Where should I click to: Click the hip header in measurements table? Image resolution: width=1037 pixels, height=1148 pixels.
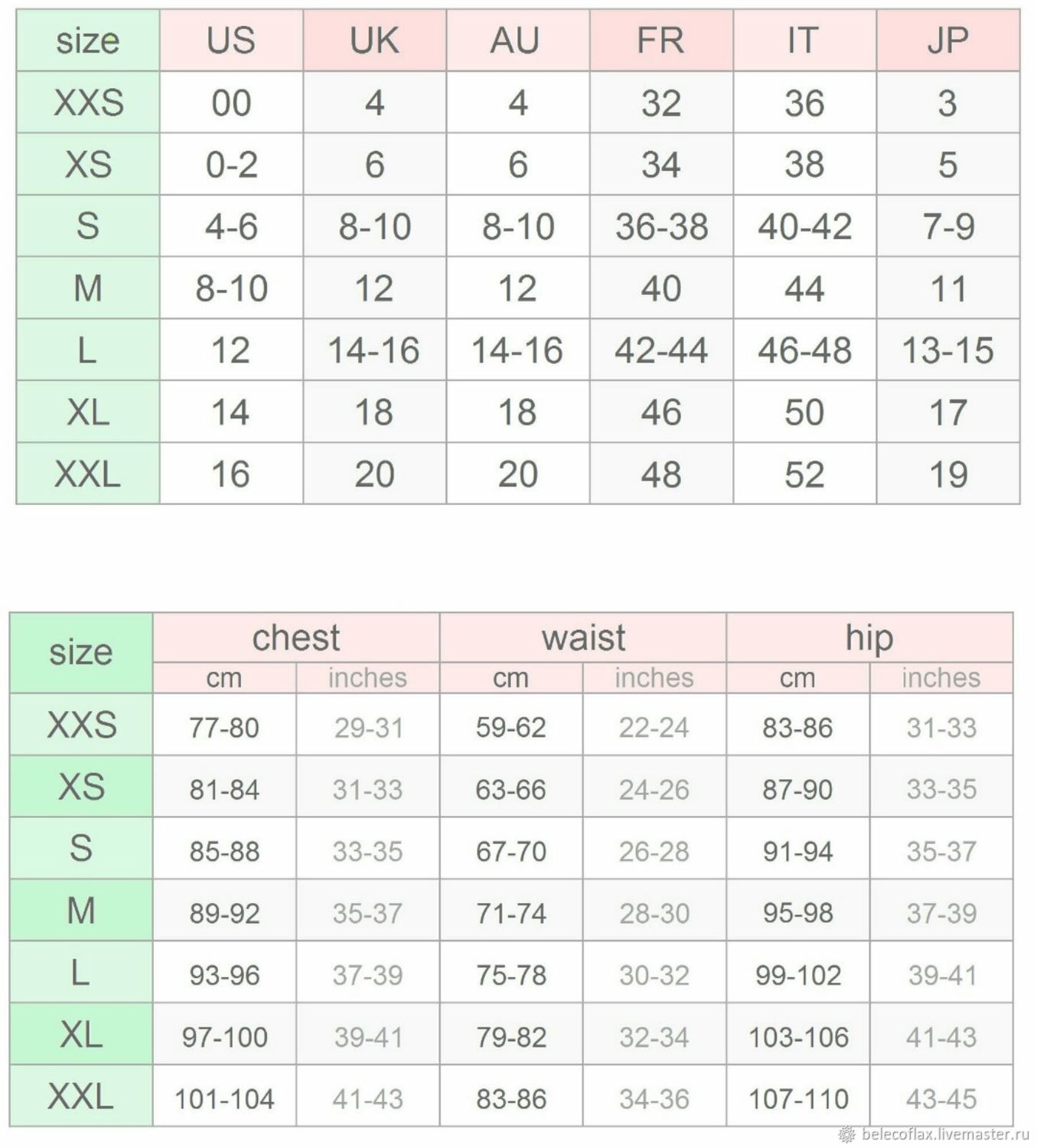[869, 638]
